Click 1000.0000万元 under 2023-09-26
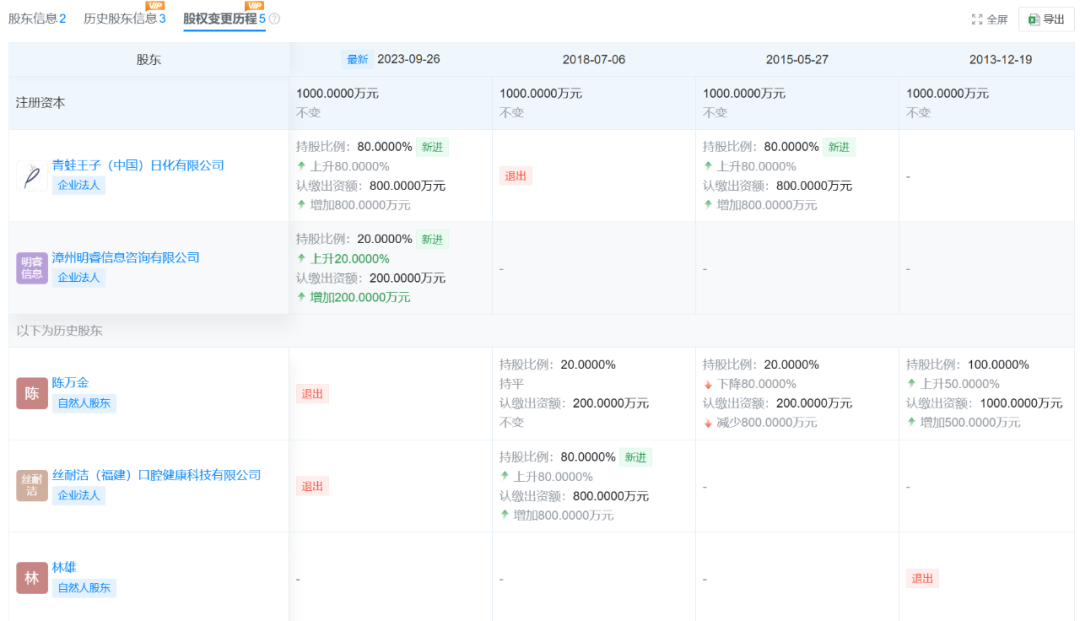Viewport: 1080px width, 621px height. [x=338, y=94]
